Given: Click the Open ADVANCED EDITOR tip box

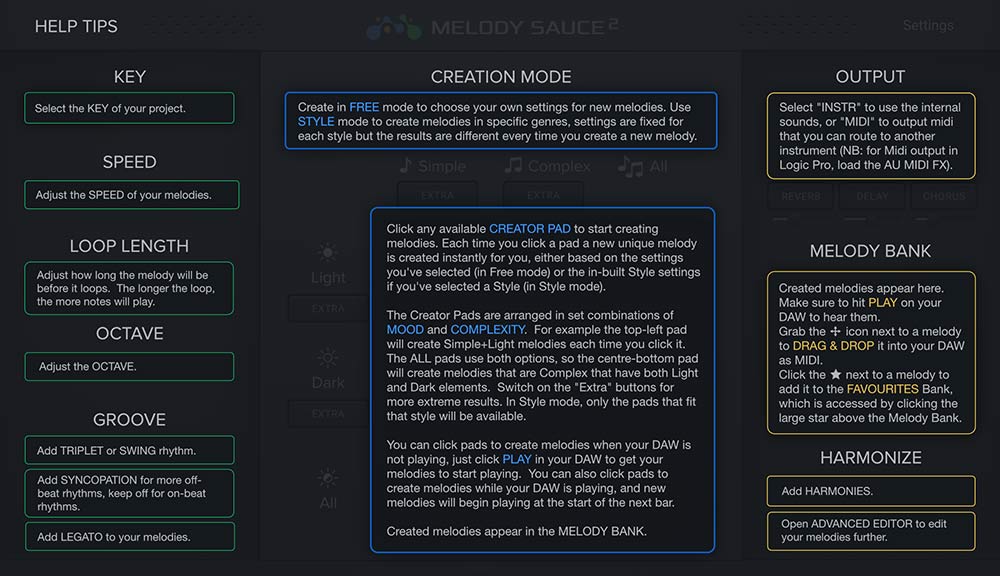Looking at the screenshot, I should (x=871, y=531).
